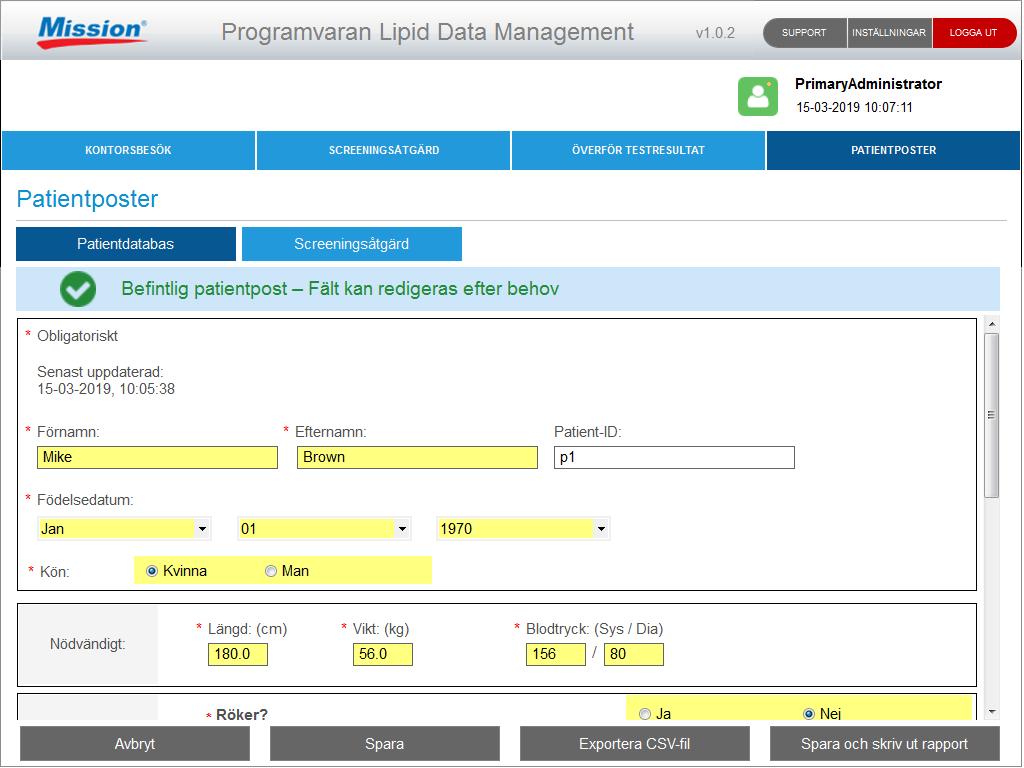Choose Nej for Röker question
The width and height of the screenshot is (1024, 768).
coord(808,714)
